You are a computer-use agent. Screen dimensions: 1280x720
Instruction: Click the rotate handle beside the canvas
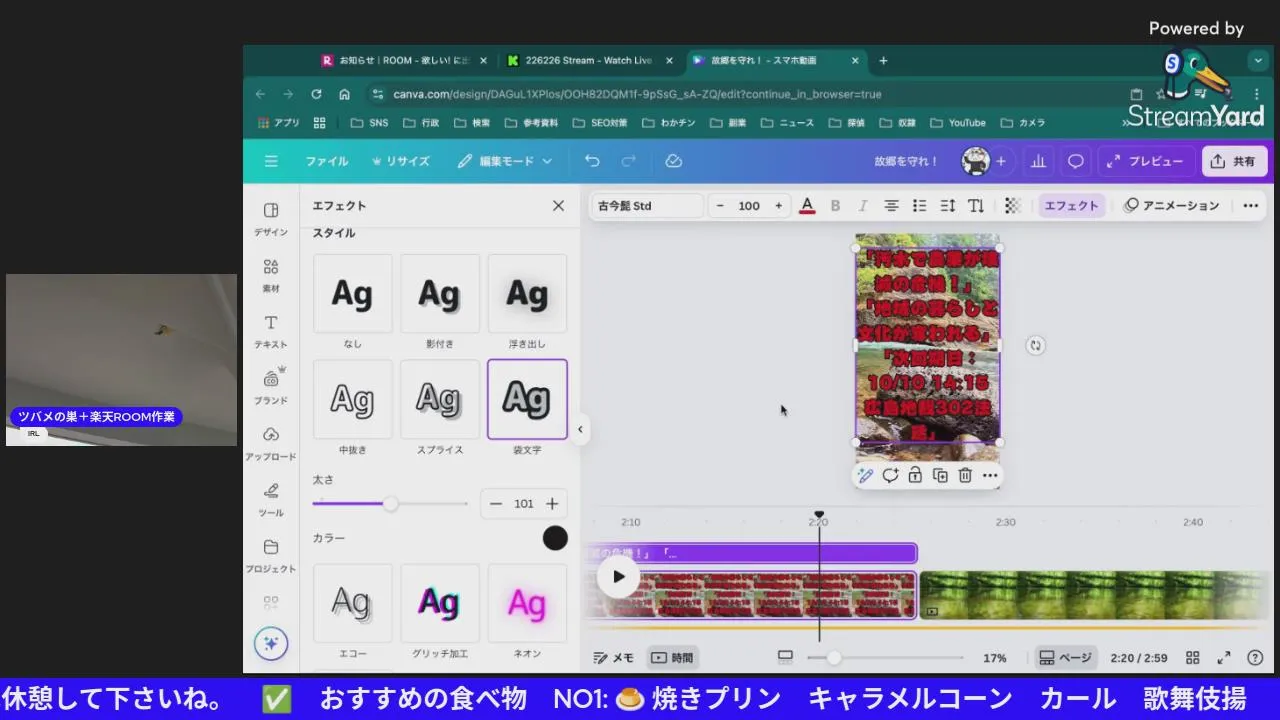(1036, 345)
